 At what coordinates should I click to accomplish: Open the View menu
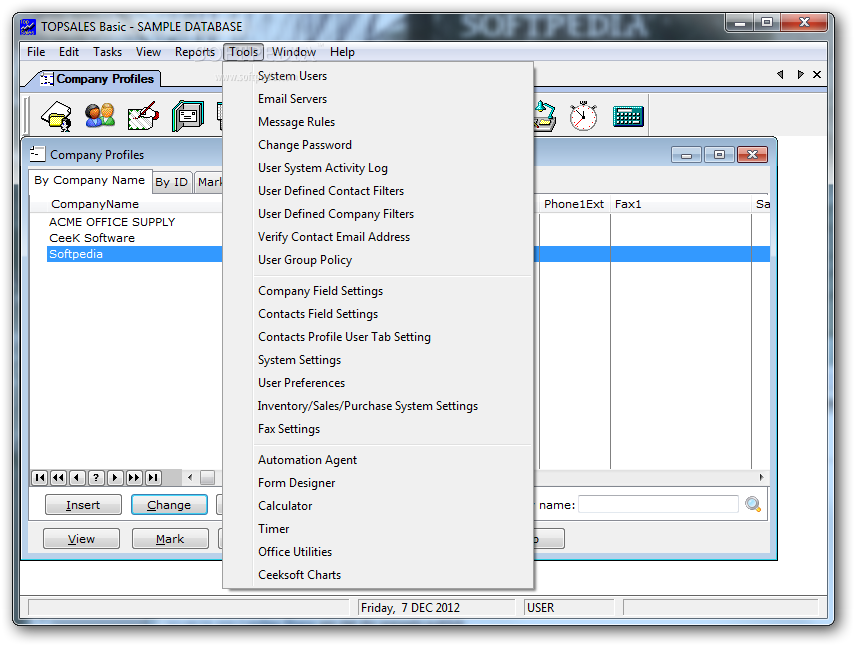(x=148, y=52)
